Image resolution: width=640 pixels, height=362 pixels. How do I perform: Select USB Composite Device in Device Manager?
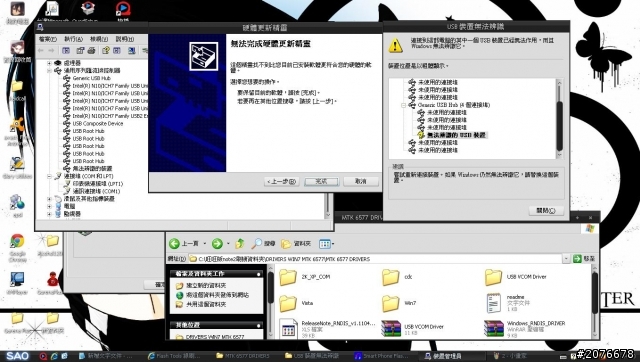click(x=98, y=124)
